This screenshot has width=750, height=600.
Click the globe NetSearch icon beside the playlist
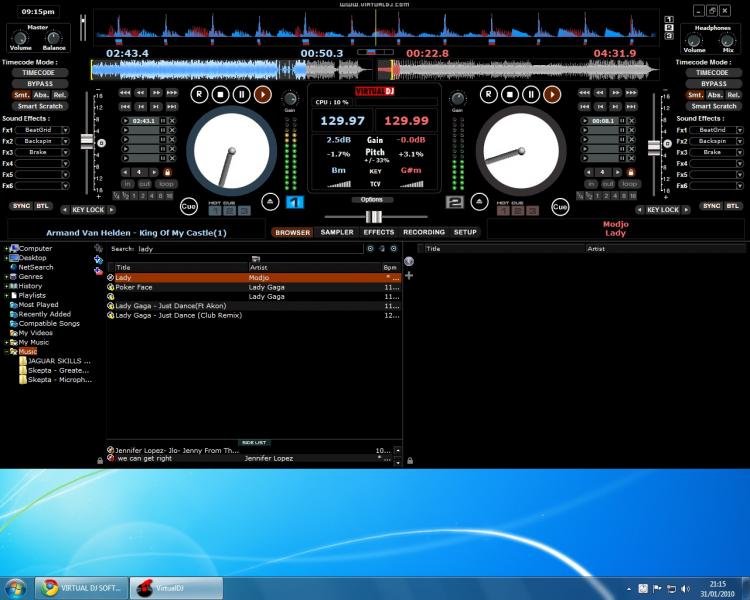[x=409, y=261]
